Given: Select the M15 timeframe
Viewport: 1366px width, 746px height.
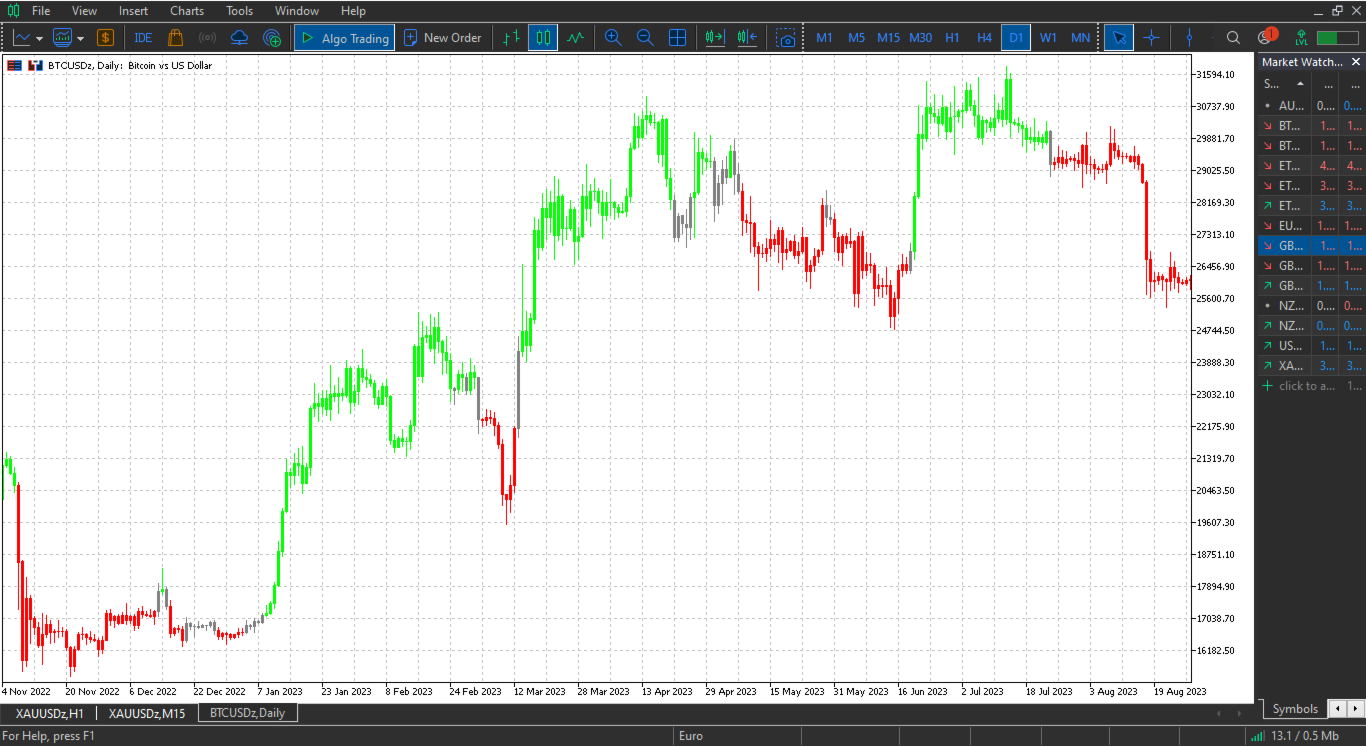Looking at the screenshot, I should coord(888,38).
